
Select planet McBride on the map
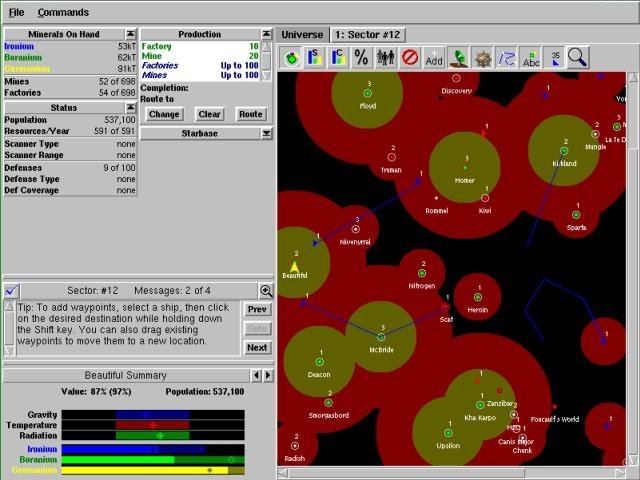381,337
